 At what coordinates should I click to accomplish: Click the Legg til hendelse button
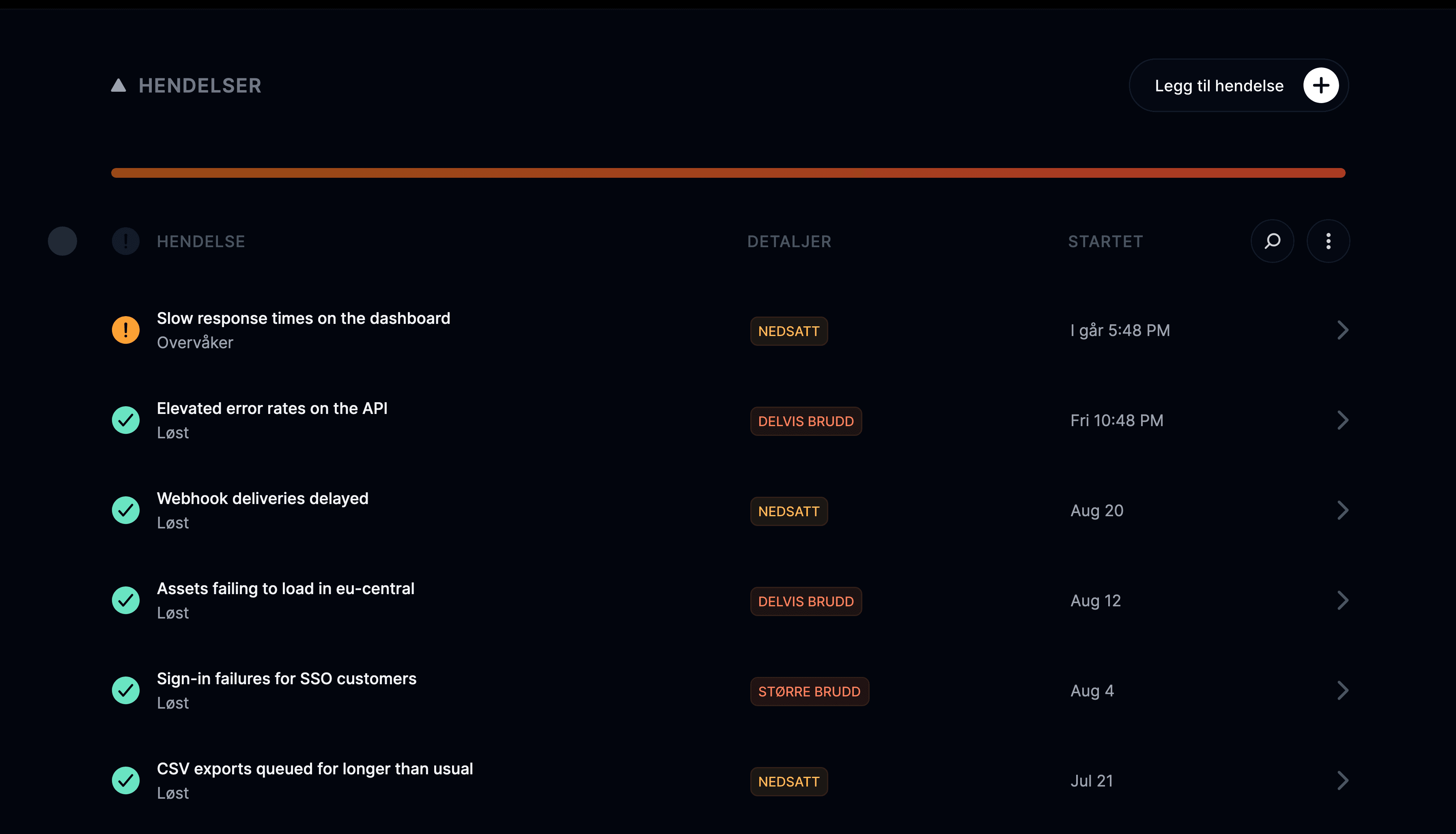1238,85
